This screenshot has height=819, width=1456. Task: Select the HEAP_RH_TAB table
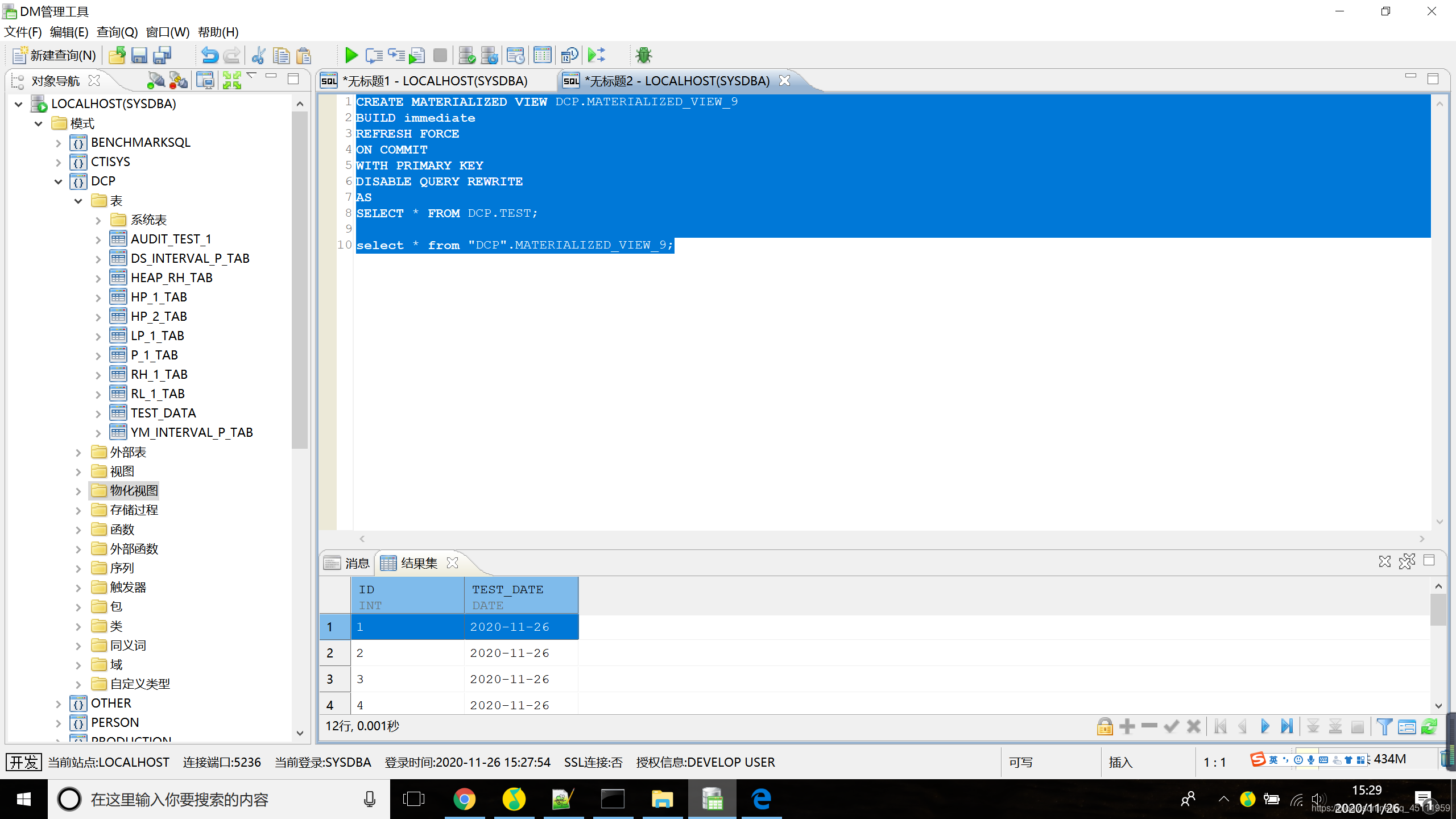point(171,278)
